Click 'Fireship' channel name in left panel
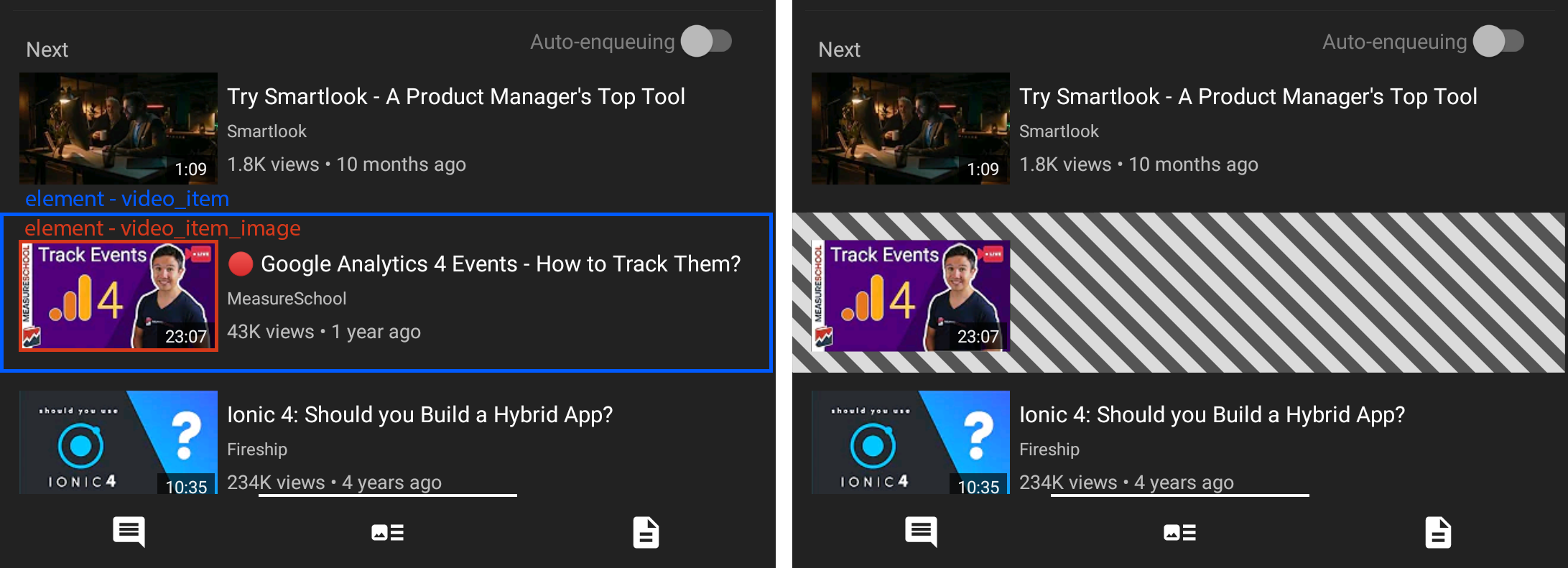The image size is (1568, 568). click(x=257, y=450)
